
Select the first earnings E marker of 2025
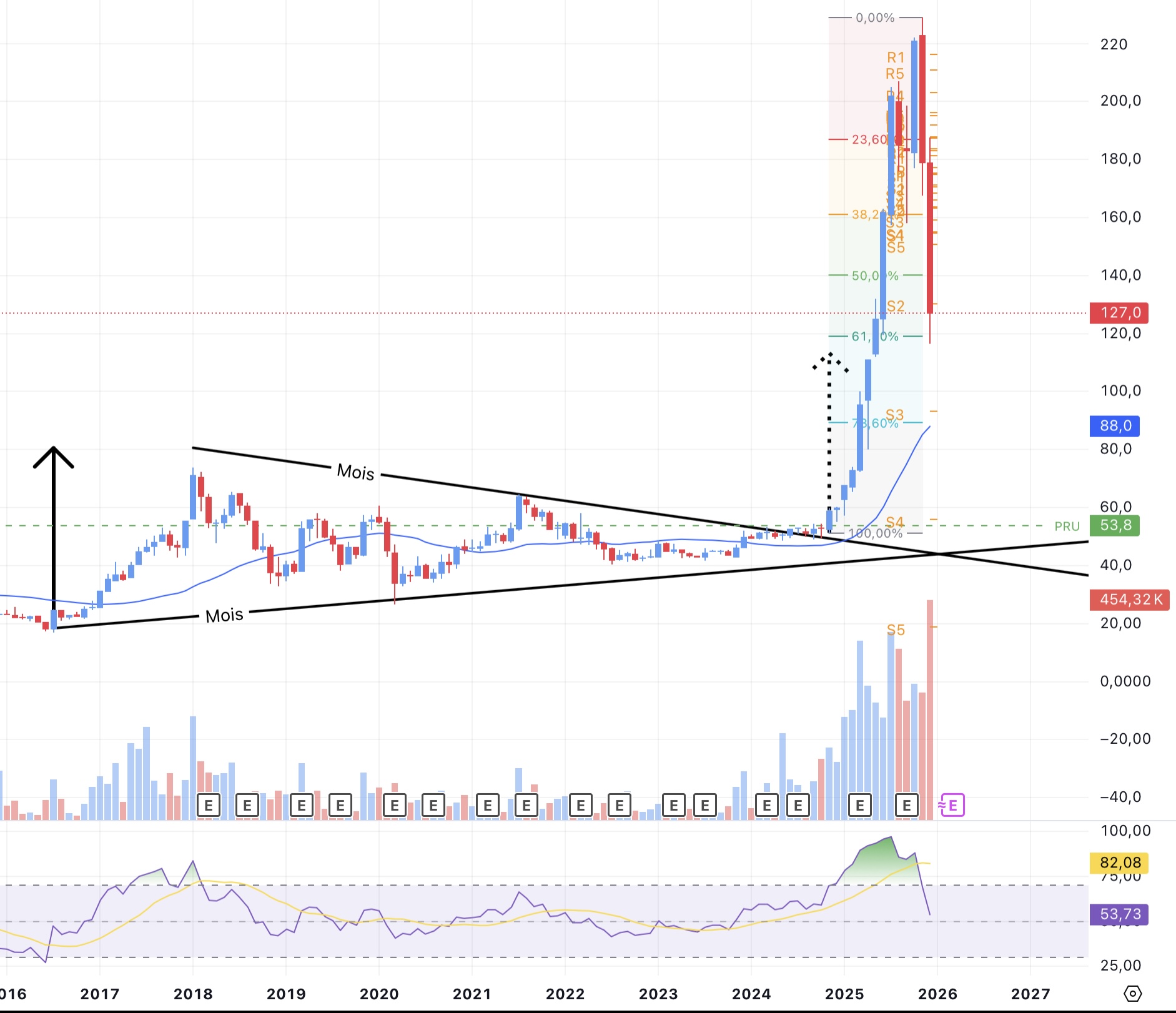coord(860,805)
